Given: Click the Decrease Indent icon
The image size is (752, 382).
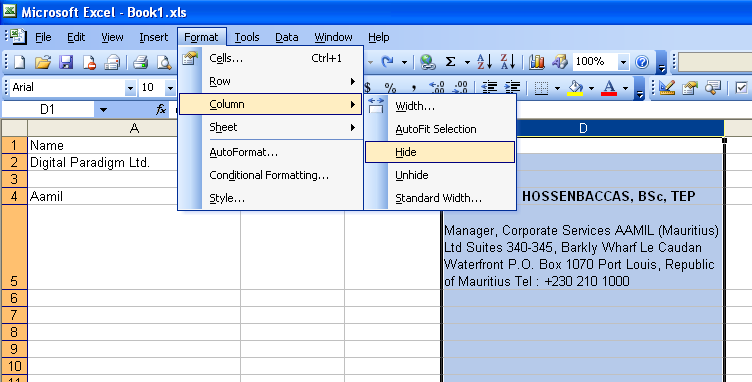Looking at the screenshot, I should pos(489,88).
